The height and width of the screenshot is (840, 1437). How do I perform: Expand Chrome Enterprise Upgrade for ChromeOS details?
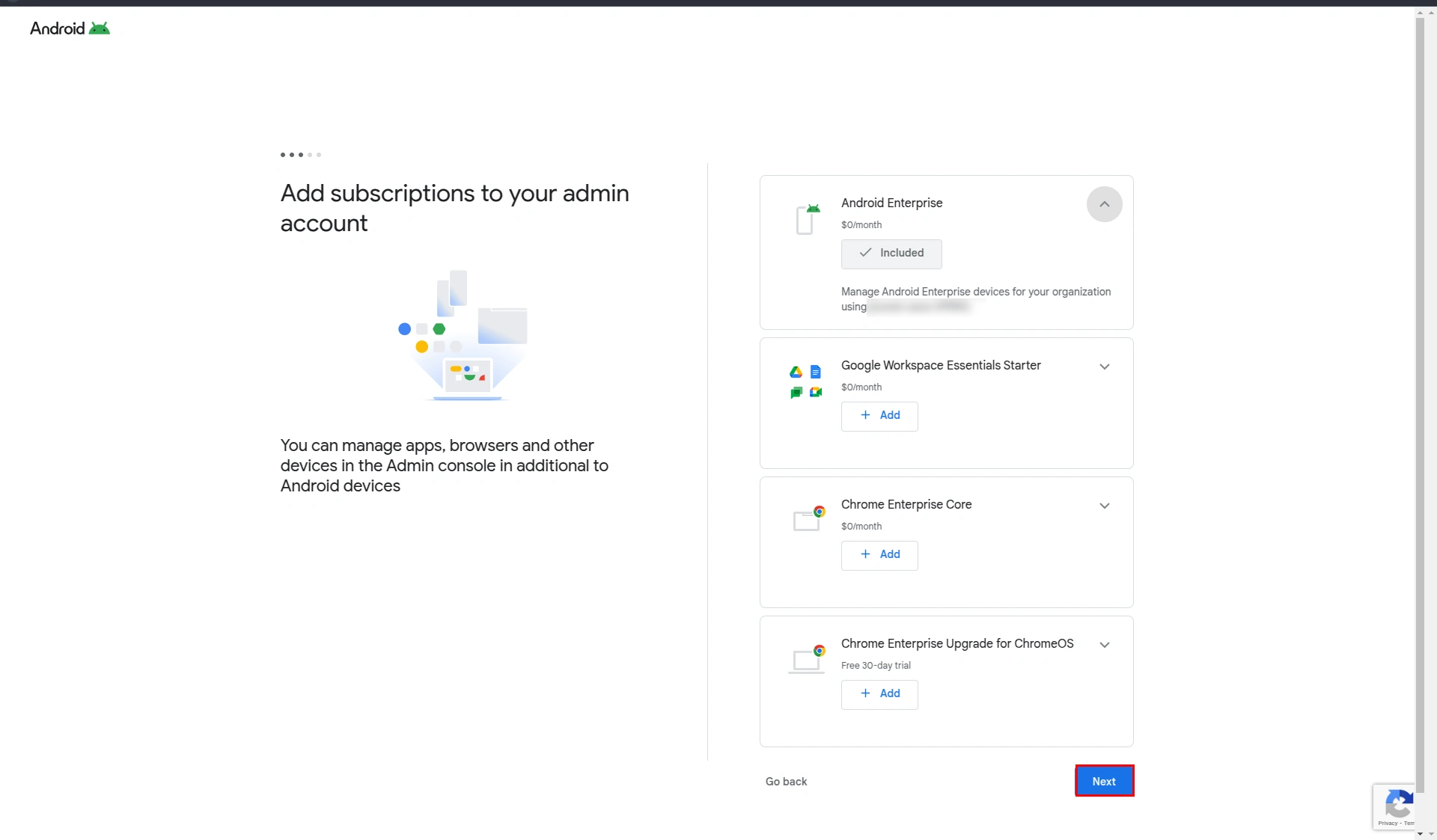pos(1105,644)
